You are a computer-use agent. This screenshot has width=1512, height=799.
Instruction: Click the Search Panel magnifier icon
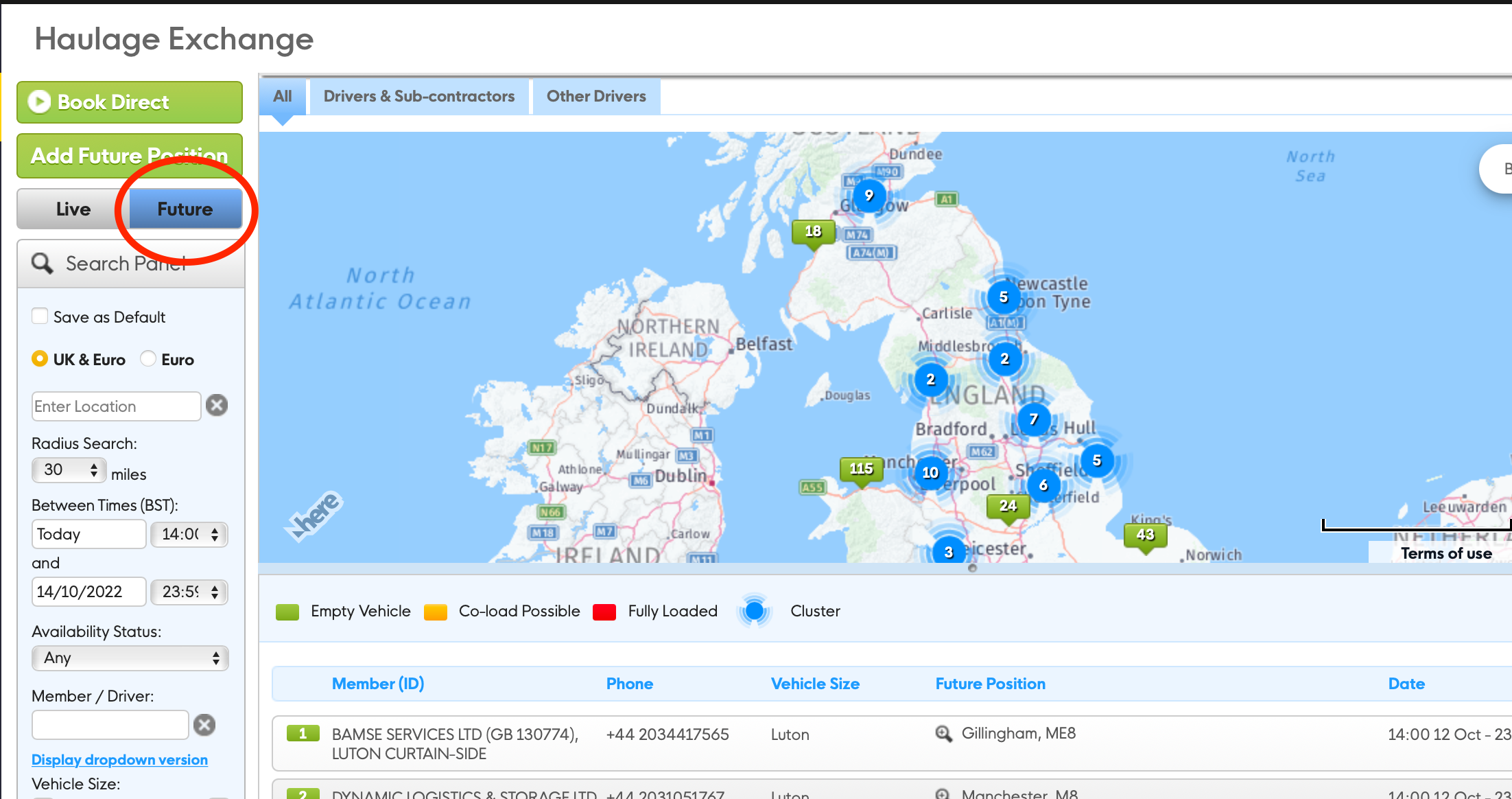click(43, 263)
